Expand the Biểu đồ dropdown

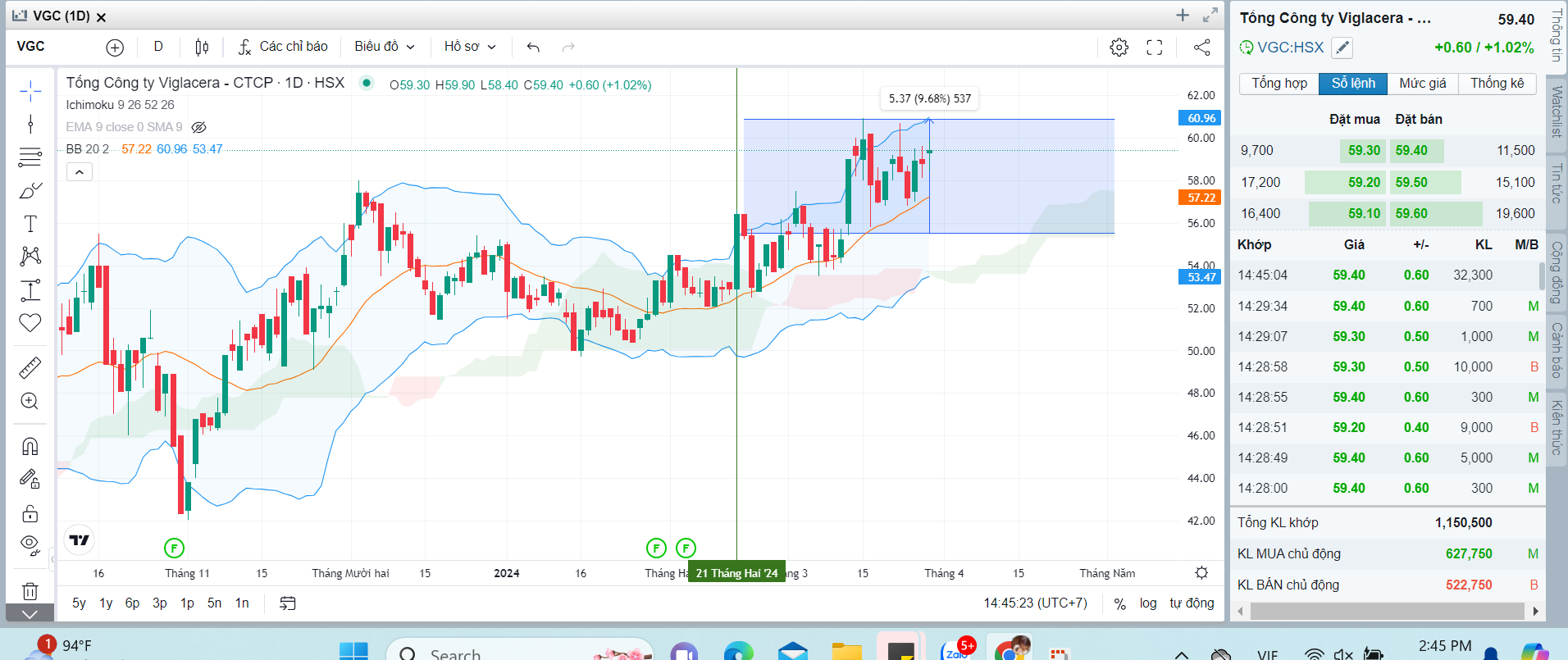click(385, 47)
